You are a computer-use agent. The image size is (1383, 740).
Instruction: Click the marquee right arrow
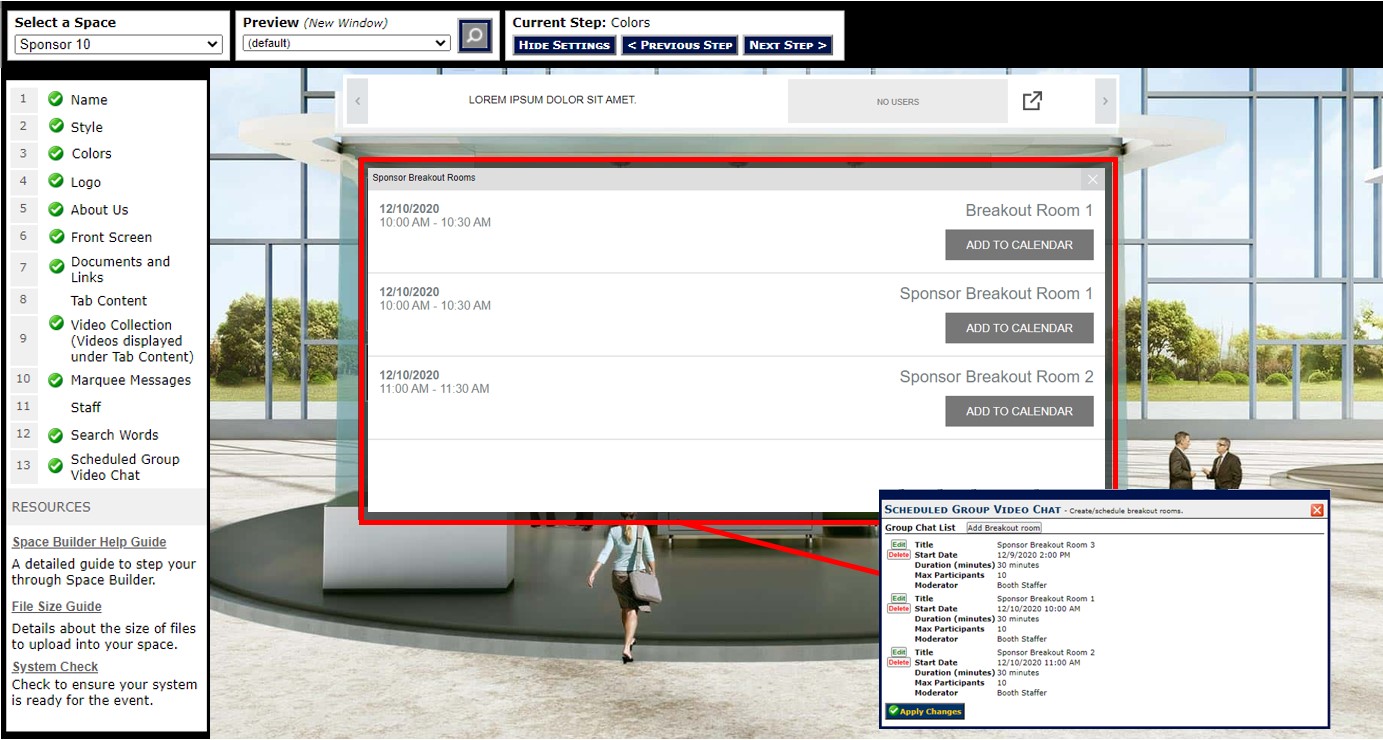point(1105,101)
